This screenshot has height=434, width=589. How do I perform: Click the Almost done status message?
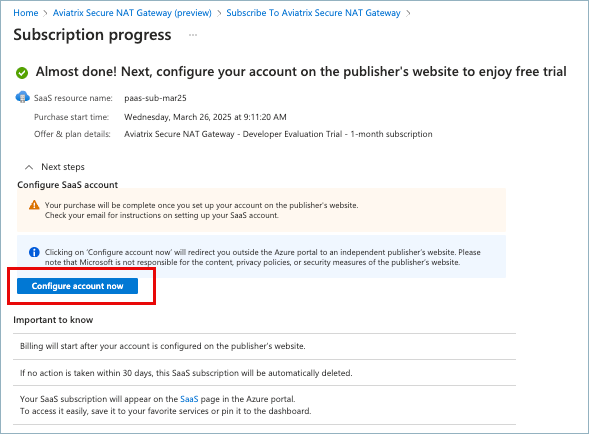click(301, 71)
